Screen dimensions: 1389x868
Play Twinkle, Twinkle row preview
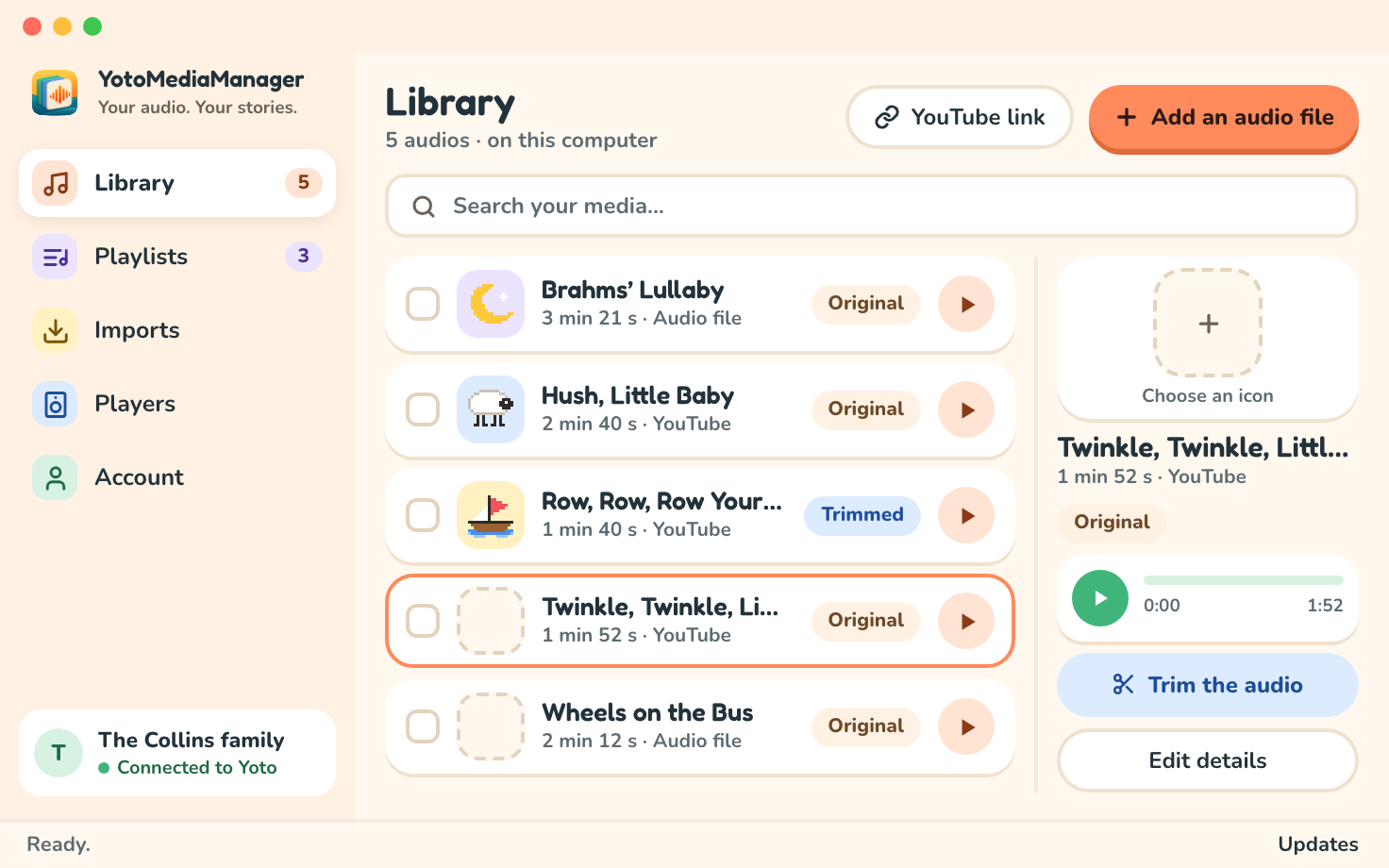966,621
